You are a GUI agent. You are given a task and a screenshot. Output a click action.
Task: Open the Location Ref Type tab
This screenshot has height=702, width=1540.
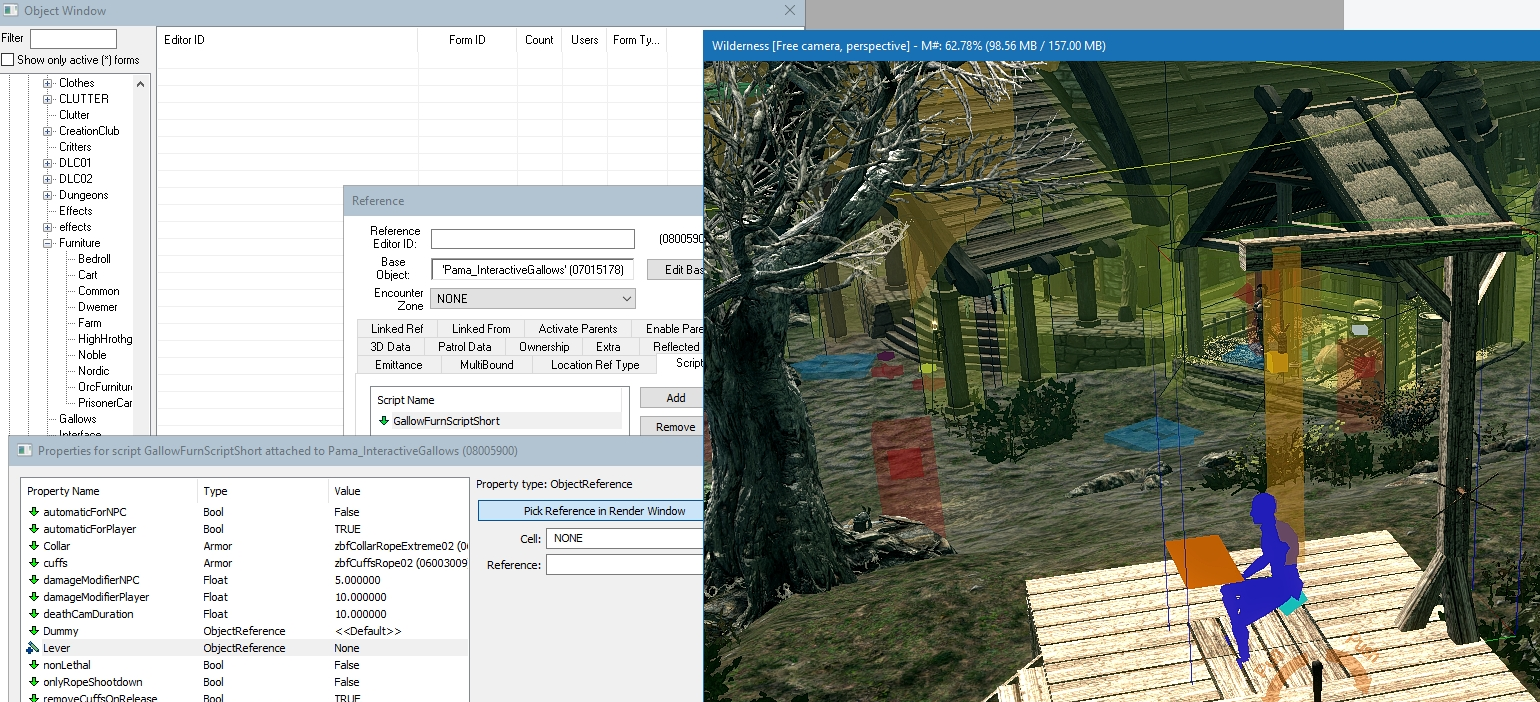(x=595, y=365)
